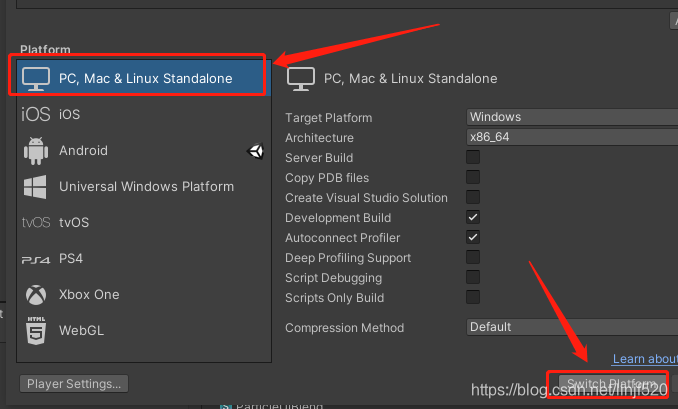Viewport: 678px width, 409px height.
Task: Click the Server Build label
Action: 319,158
